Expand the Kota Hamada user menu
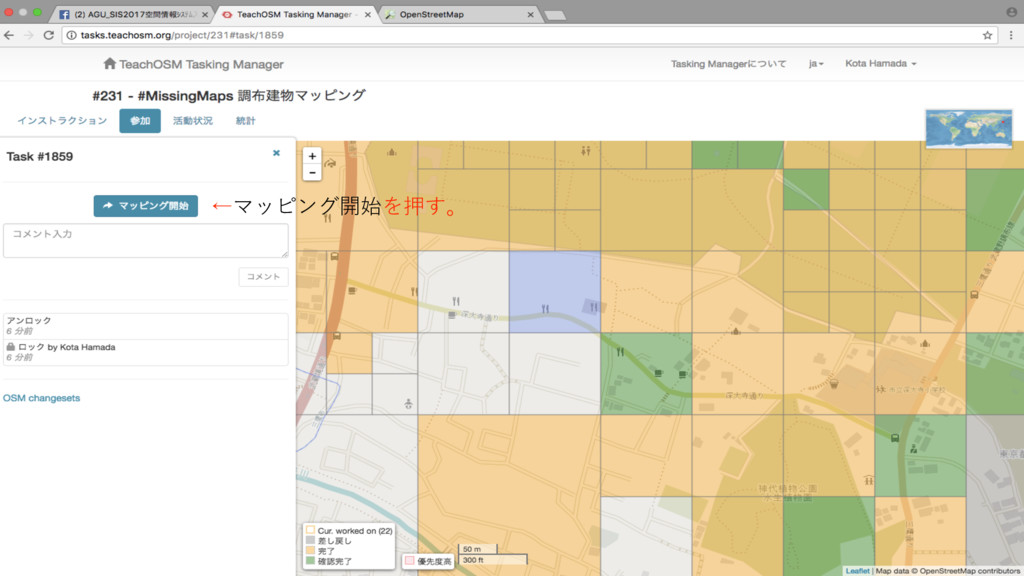Screen dimensions: 1024x576 pyautogui.click(x=880, y=64)
